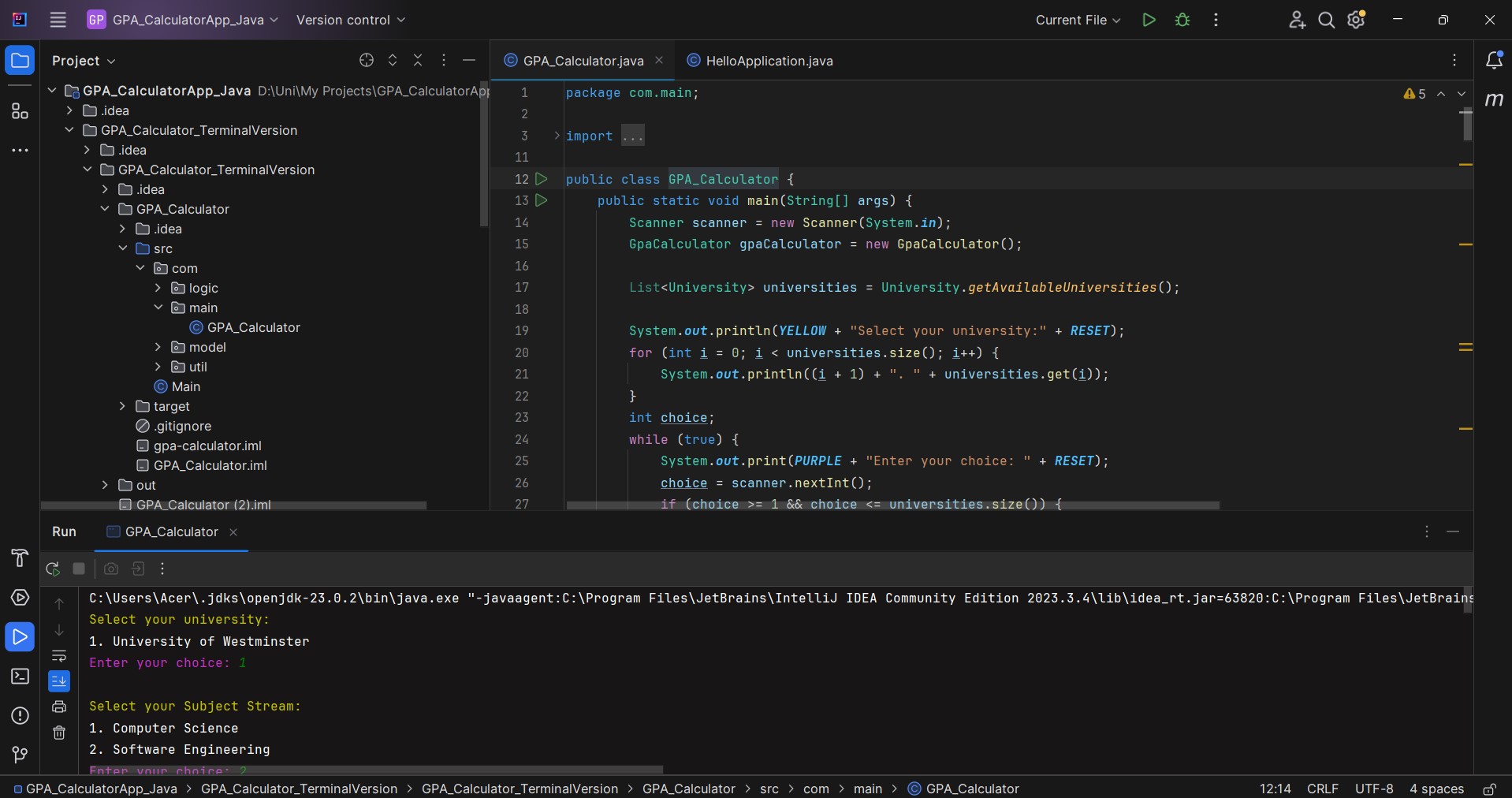Collapse the GPA_Calculator source folder
Image resolution: width=1512 pixels, height=798 pixels.
(105, 209)
